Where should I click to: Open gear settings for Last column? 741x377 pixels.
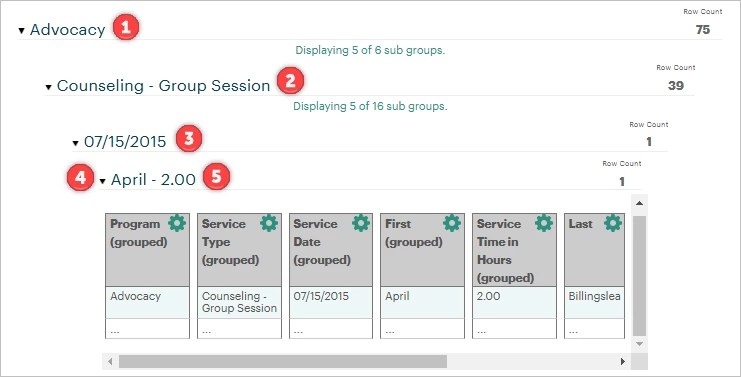[x=612, y=223]
